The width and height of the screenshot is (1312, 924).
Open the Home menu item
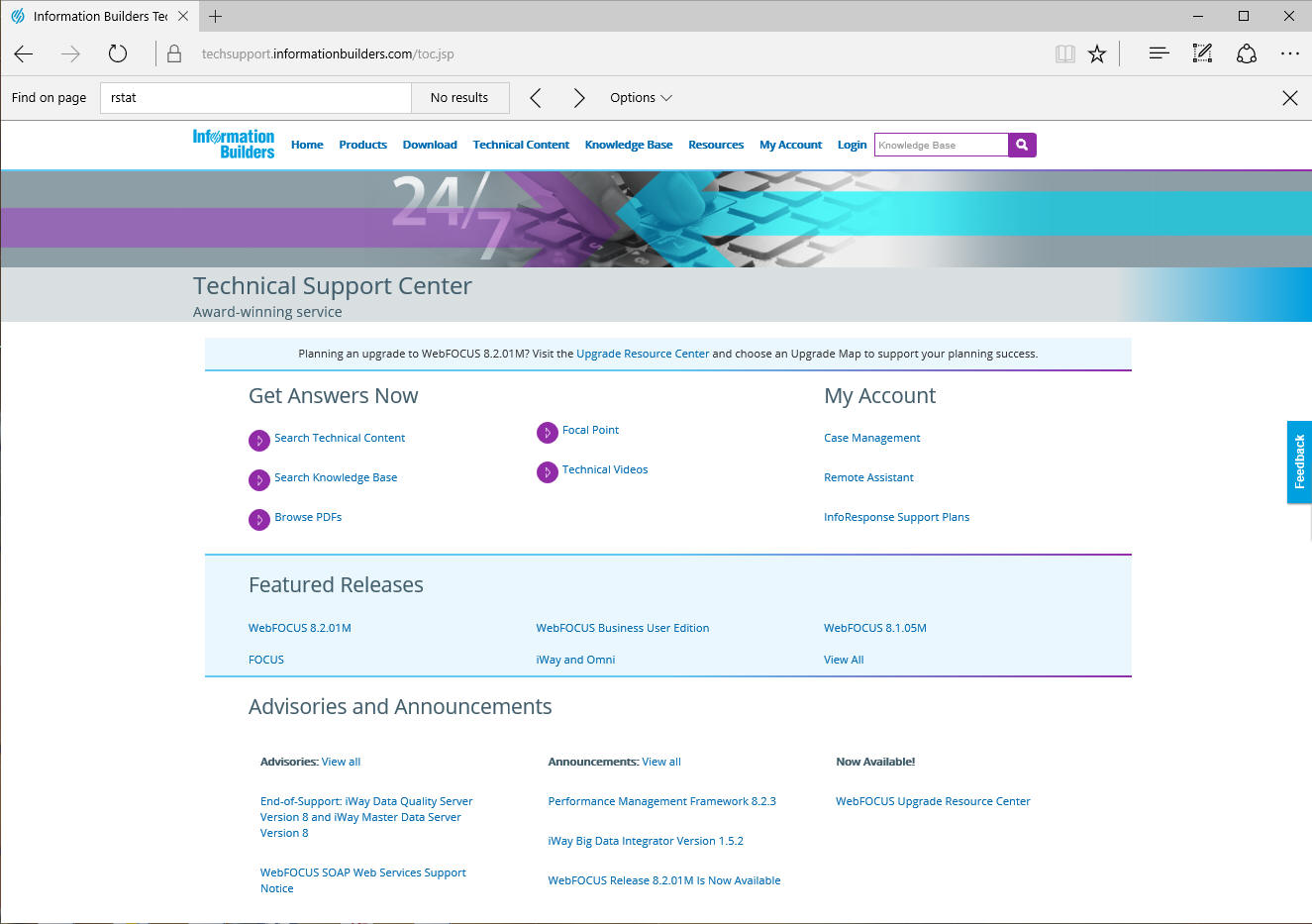tap(307, 145)
